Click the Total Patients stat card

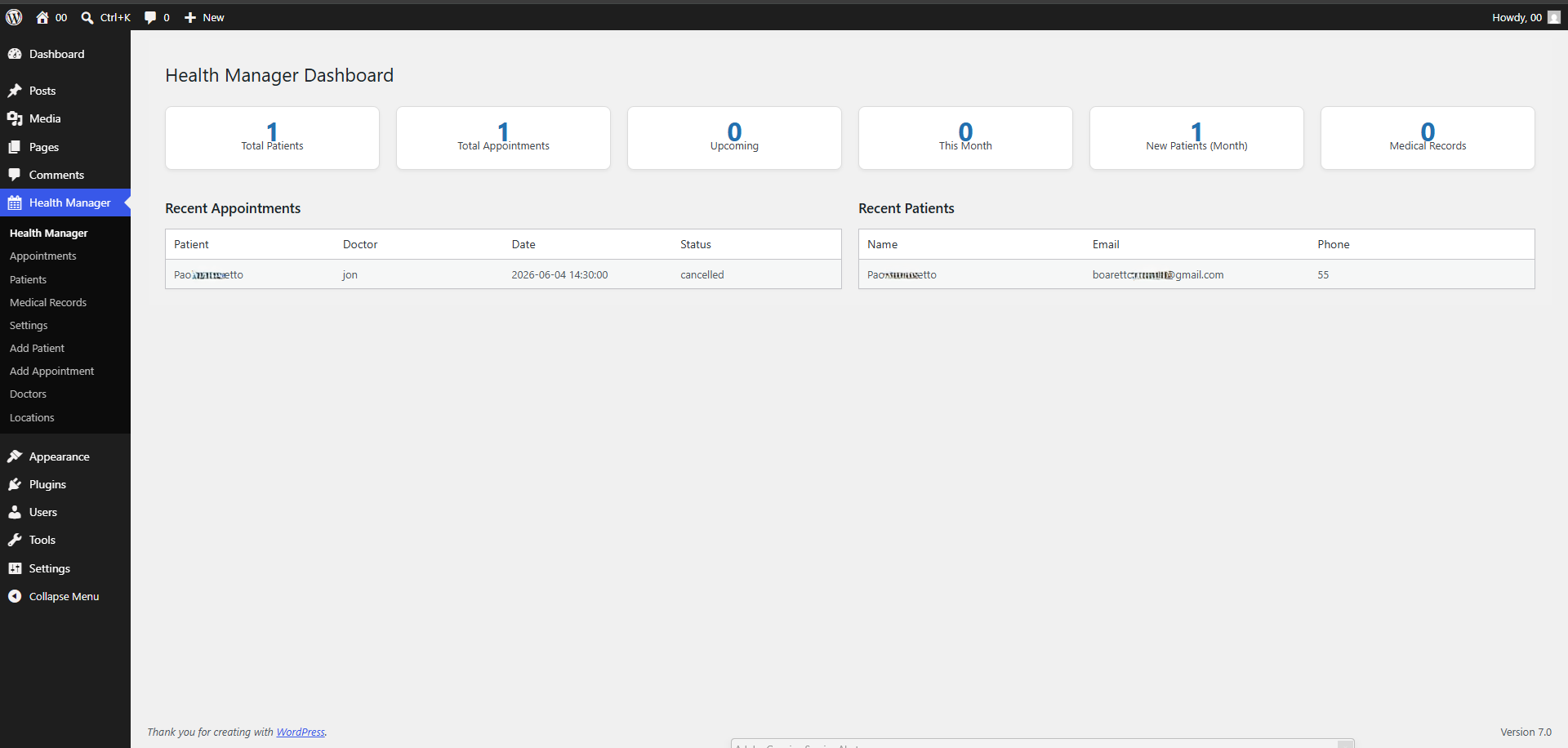click(272, 138)
